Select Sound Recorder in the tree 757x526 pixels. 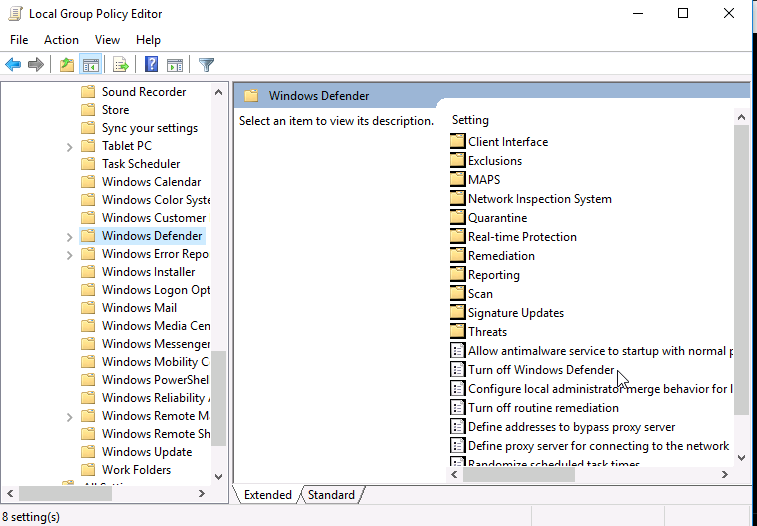coord(144,92)
